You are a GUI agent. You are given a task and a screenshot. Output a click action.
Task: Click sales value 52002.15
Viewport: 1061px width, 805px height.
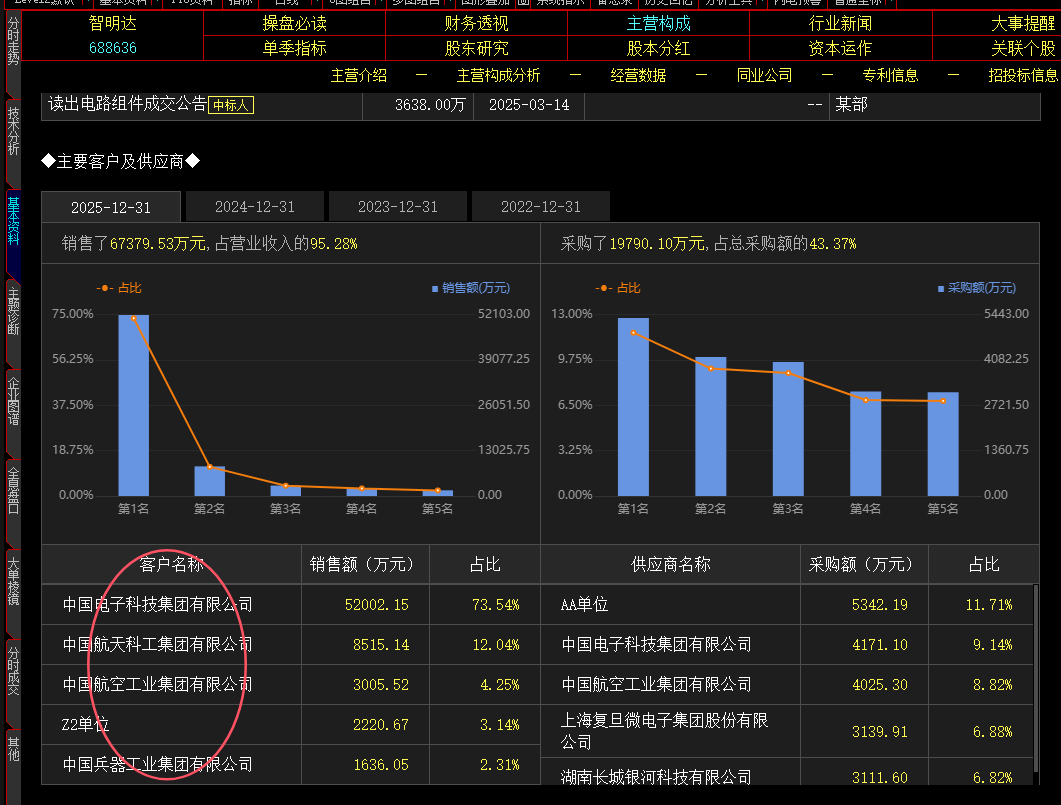click(377, 605)
